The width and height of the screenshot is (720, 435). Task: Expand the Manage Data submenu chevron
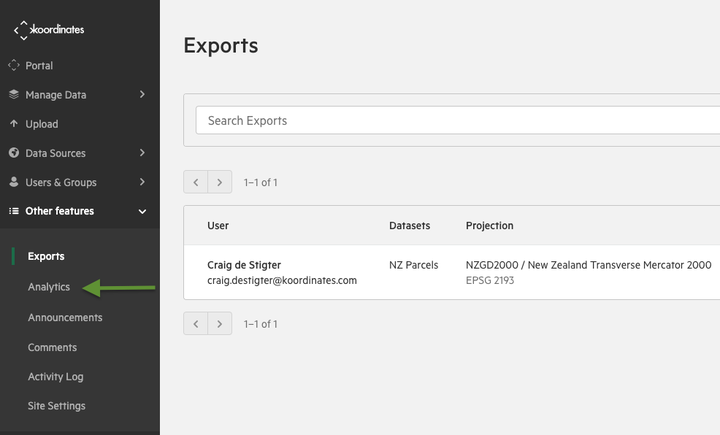pyautogui.click(x=142, y=94)
